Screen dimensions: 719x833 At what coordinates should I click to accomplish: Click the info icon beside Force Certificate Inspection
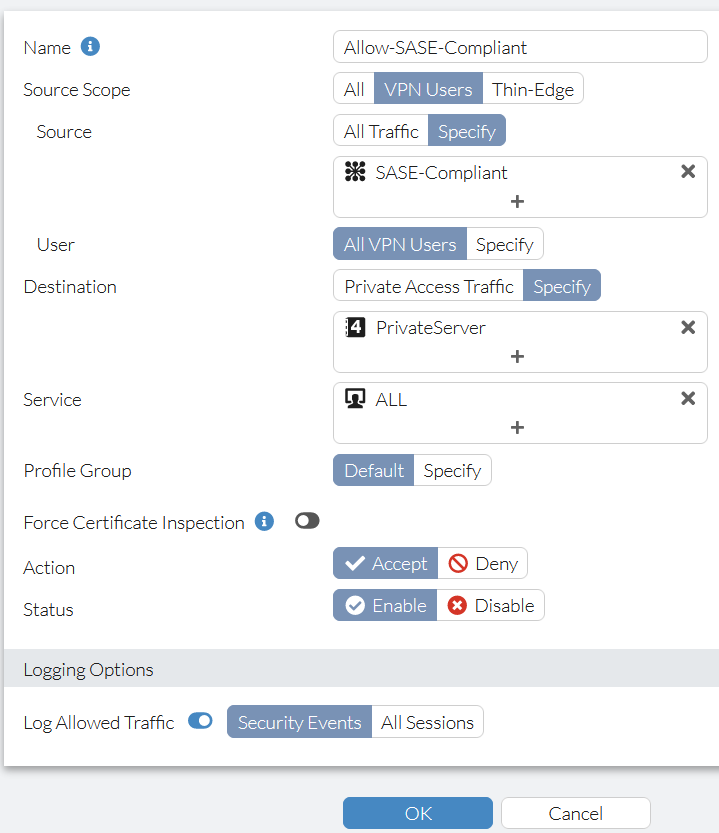coord(264,522)
